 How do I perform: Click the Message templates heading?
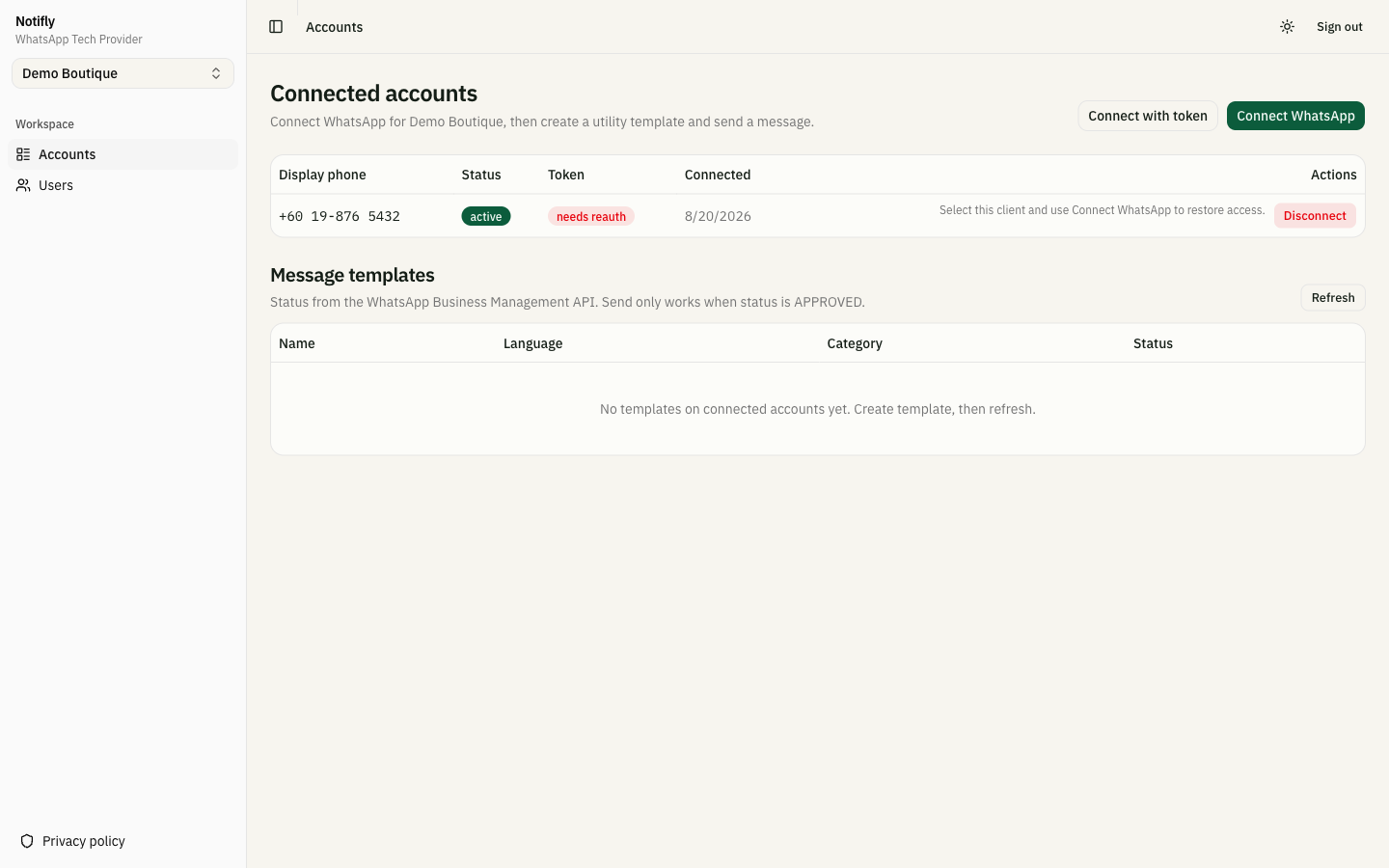[352, 275]
